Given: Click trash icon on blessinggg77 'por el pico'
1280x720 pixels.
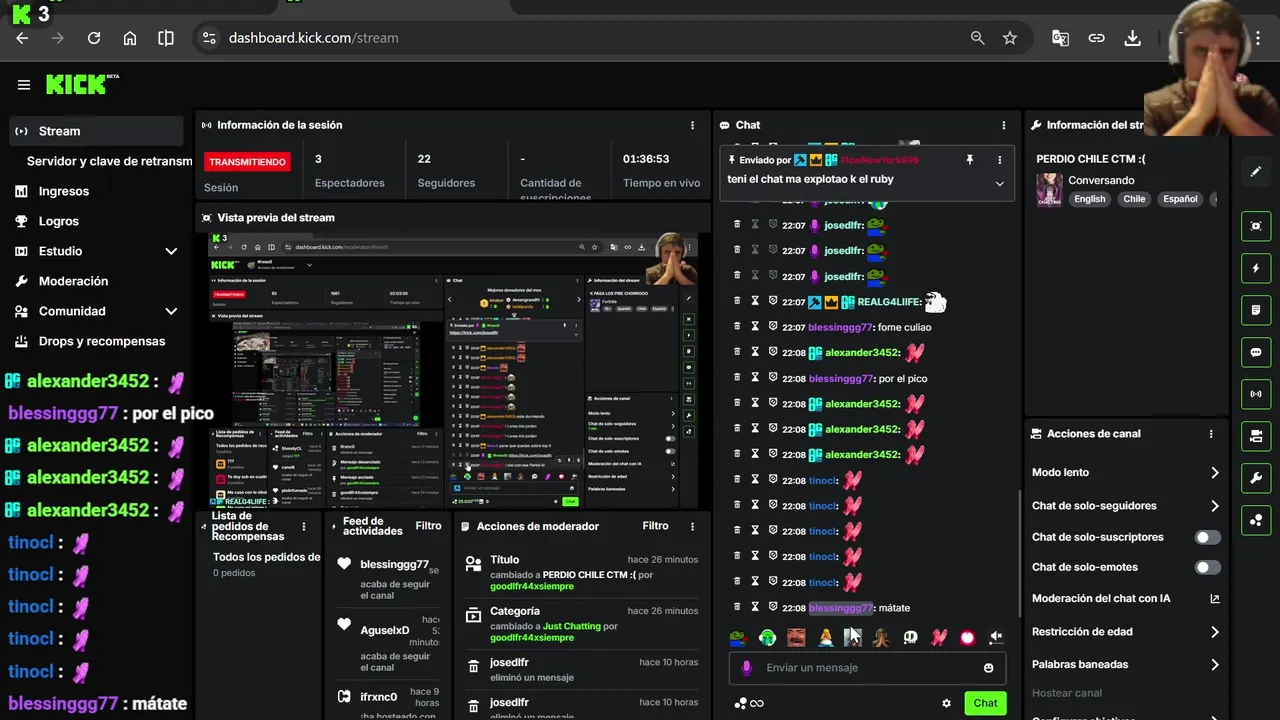Looking at the screenshot, I should 737,378.
